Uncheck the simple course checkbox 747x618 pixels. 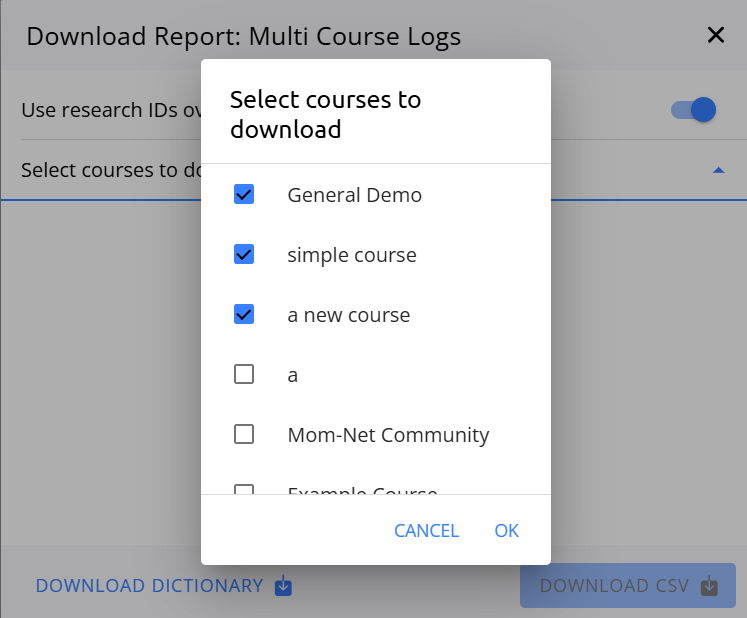pyautogui.click(x=243, y=255)
